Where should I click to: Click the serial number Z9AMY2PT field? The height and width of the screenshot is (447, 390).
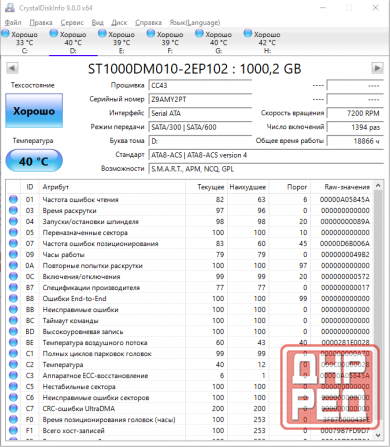coord(200,99)
